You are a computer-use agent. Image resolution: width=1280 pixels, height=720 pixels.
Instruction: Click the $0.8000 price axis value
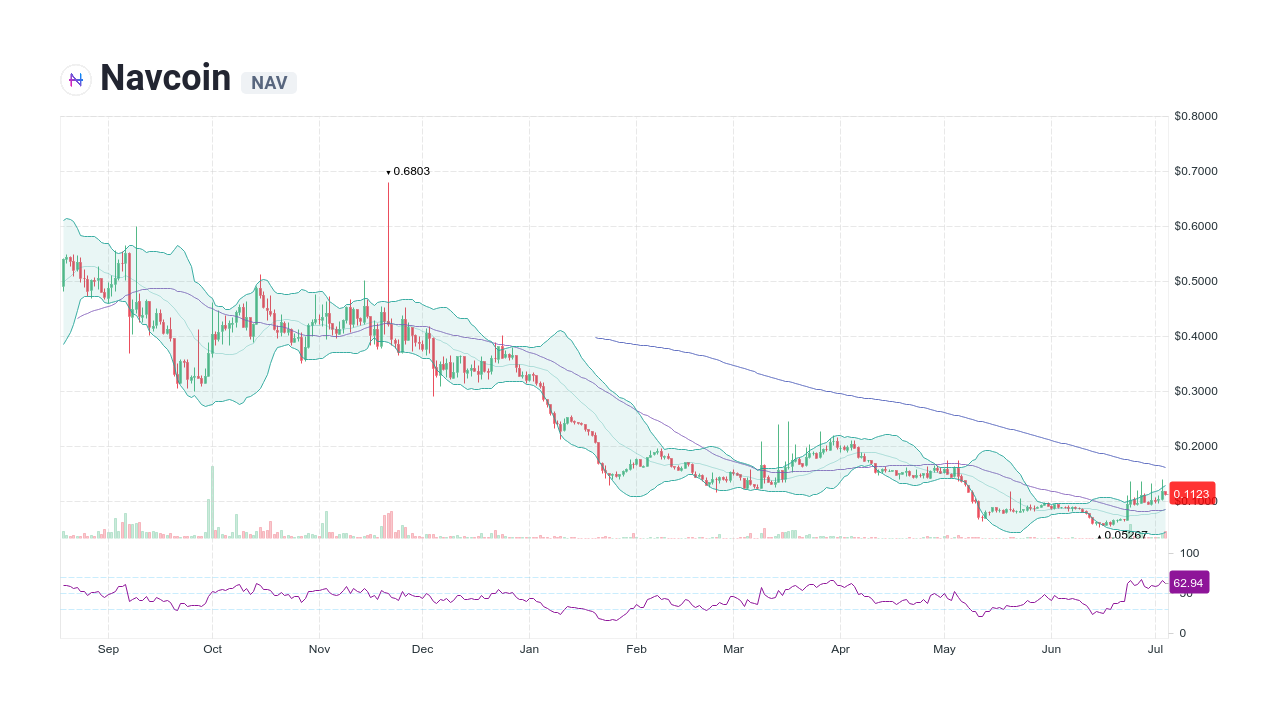(x=1196, y=115)
